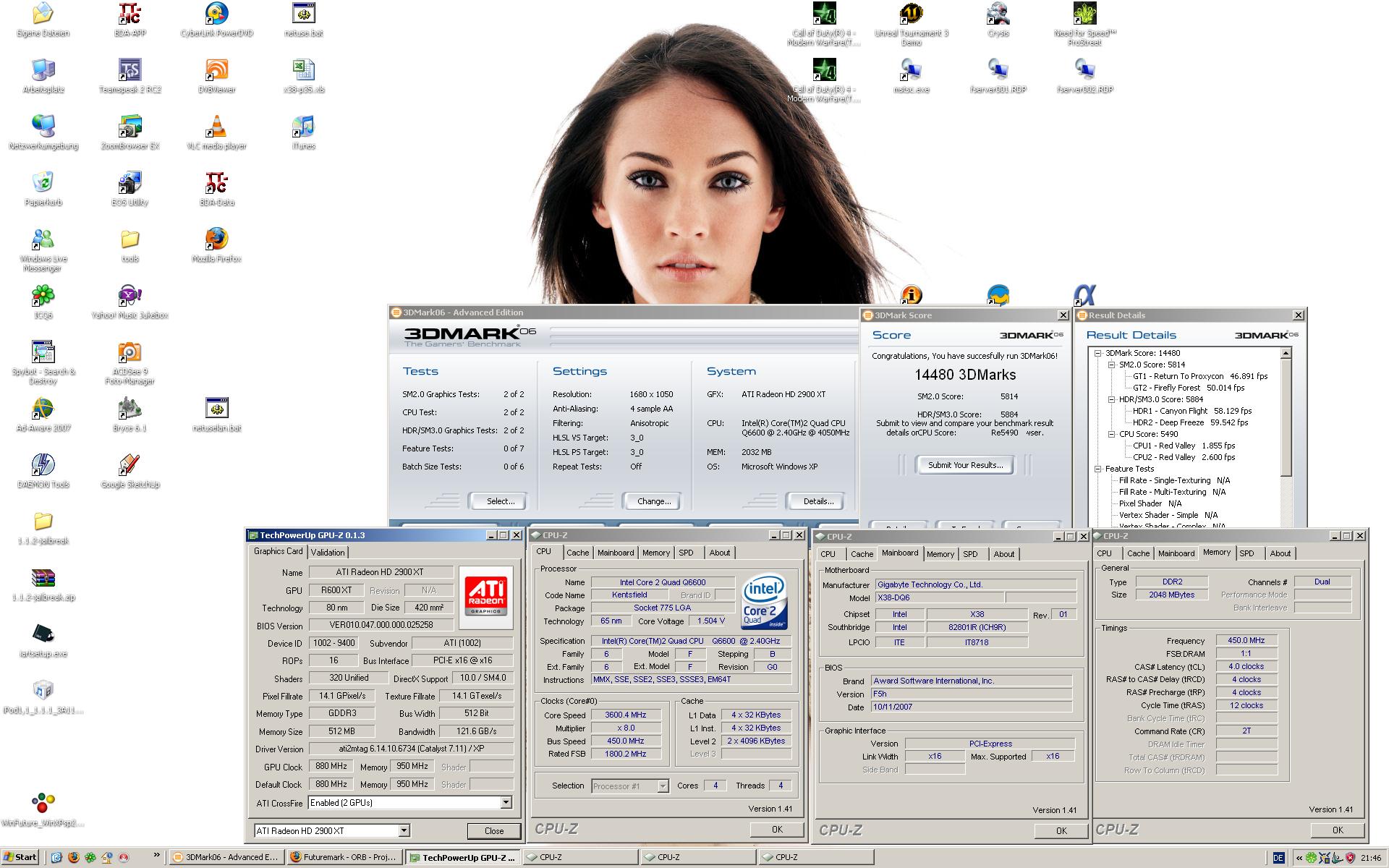Open the DAEMON Tools desktop icon
This screenshot has width=1389, height=868.
coord(43,471)
